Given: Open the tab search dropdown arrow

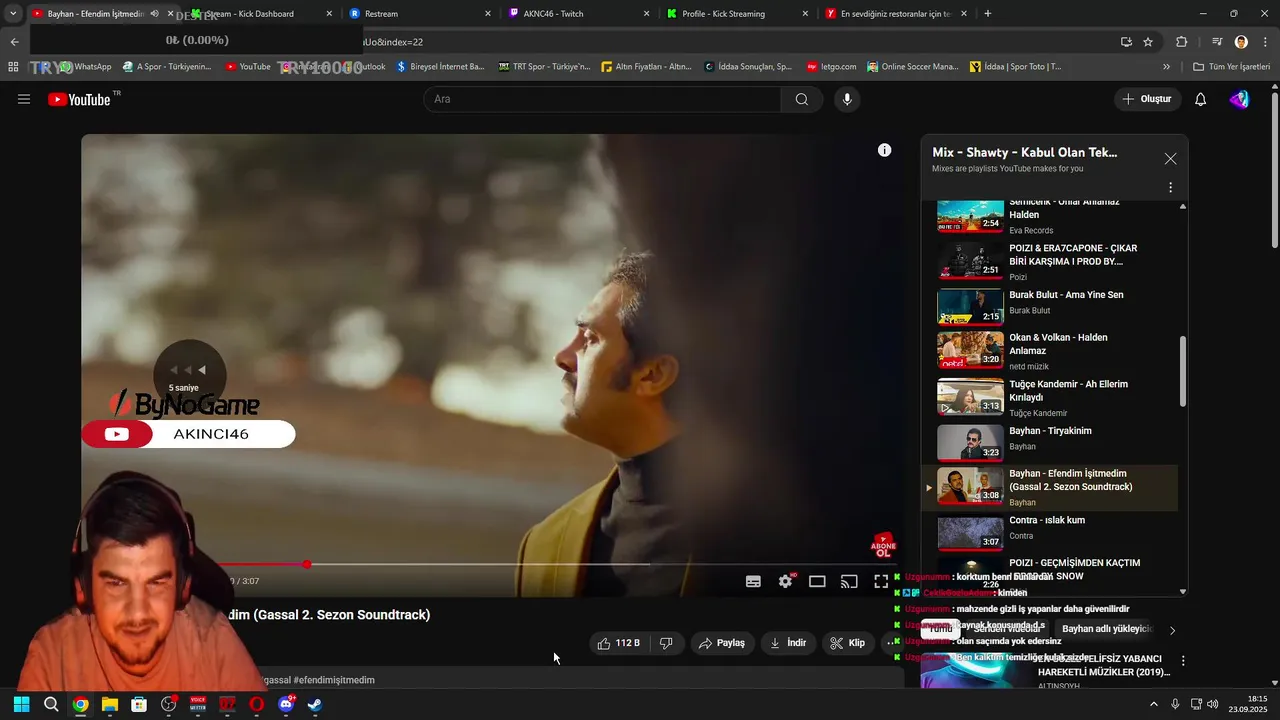Looking at the screenshot, I should (x=13, y=14).
